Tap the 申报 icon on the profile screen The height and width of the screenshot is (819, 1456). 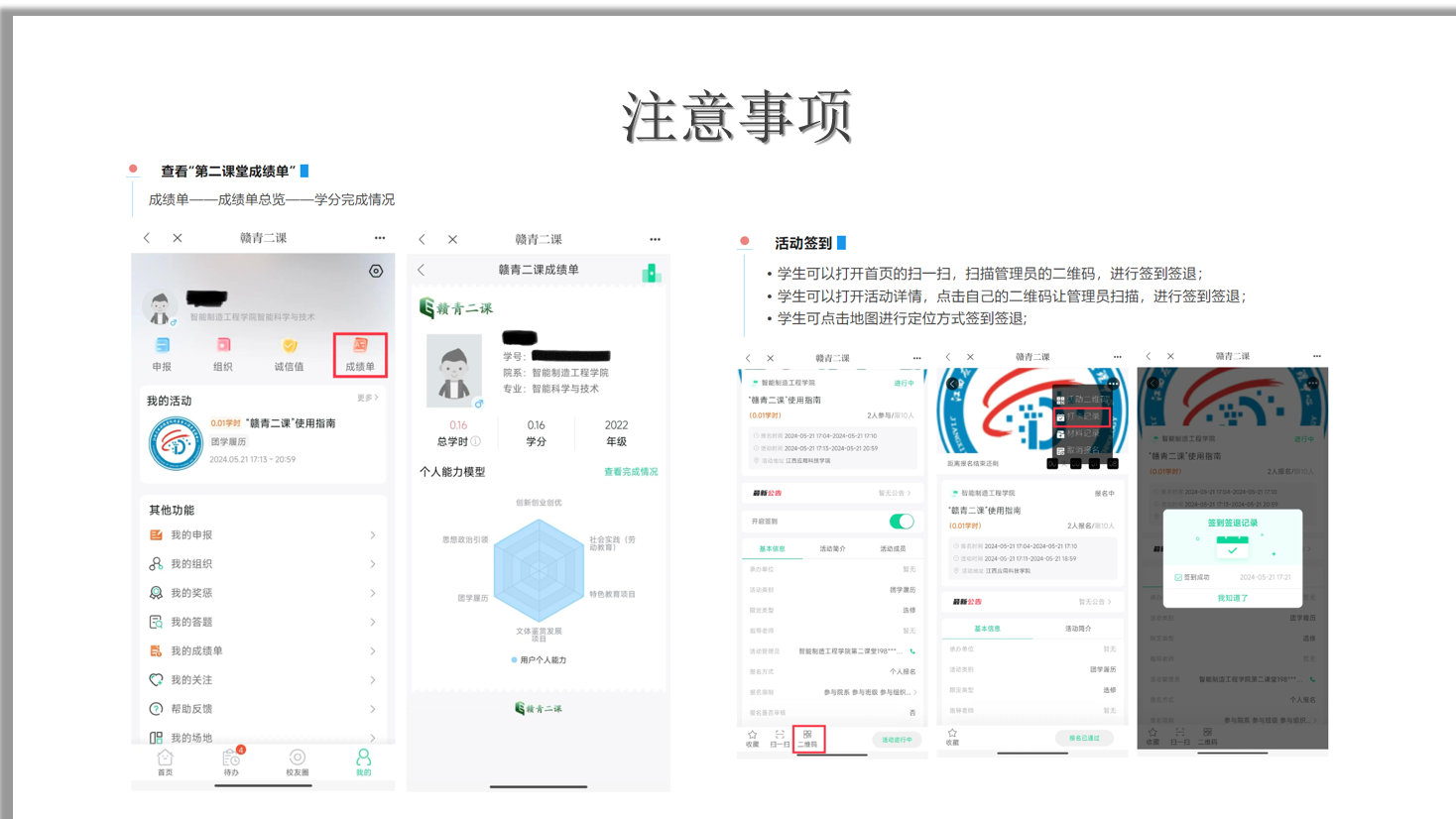point(162,345)
